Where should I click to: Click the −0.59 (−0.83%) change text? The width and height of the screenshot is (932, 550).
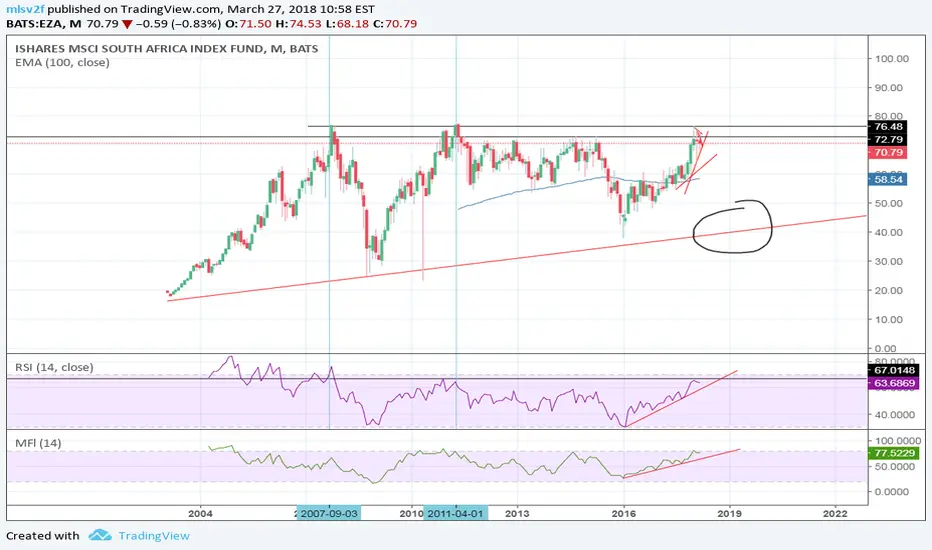[x=178, y=24]
